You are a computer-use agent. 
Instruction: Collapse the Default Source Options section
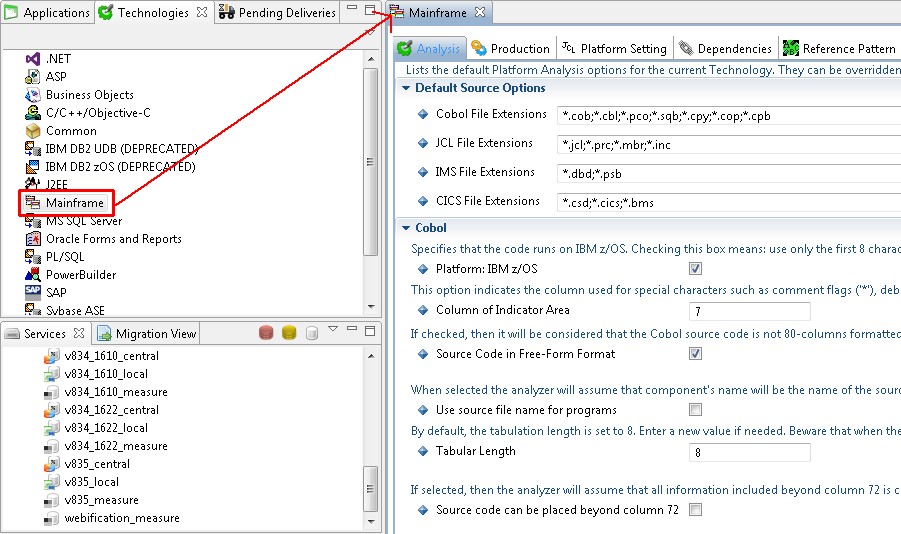click(x=406, y=88)
